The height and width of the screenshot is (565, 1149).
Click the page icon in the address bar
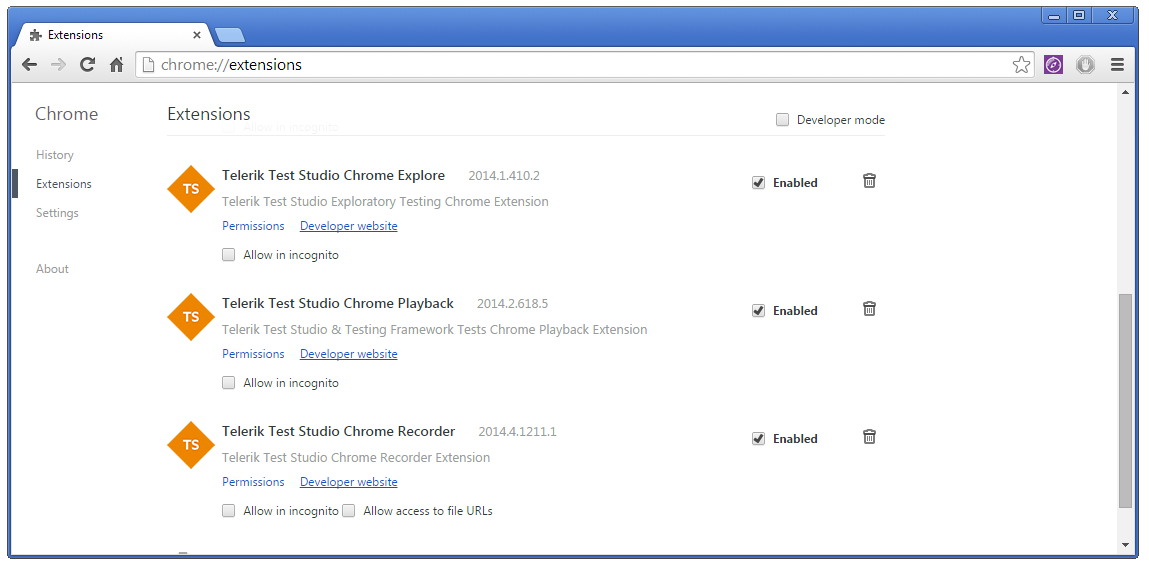point(148,65)
